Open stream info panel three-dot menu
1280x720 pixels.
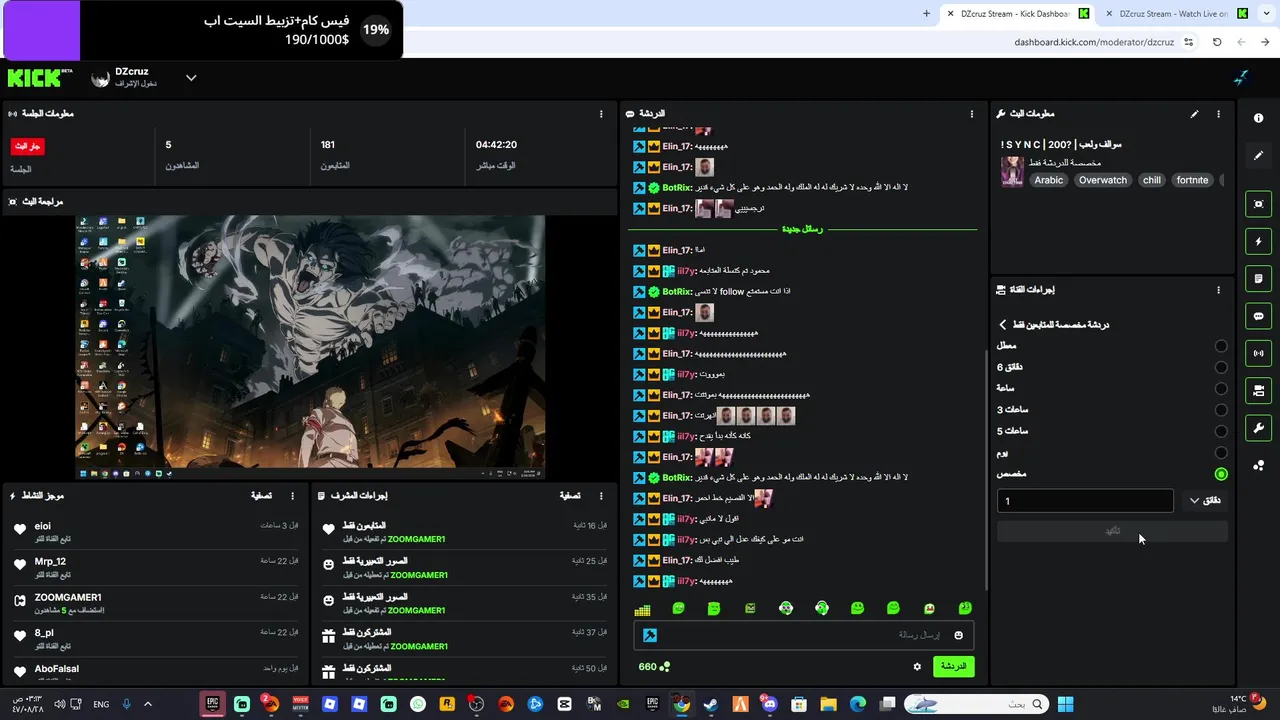1218,114
